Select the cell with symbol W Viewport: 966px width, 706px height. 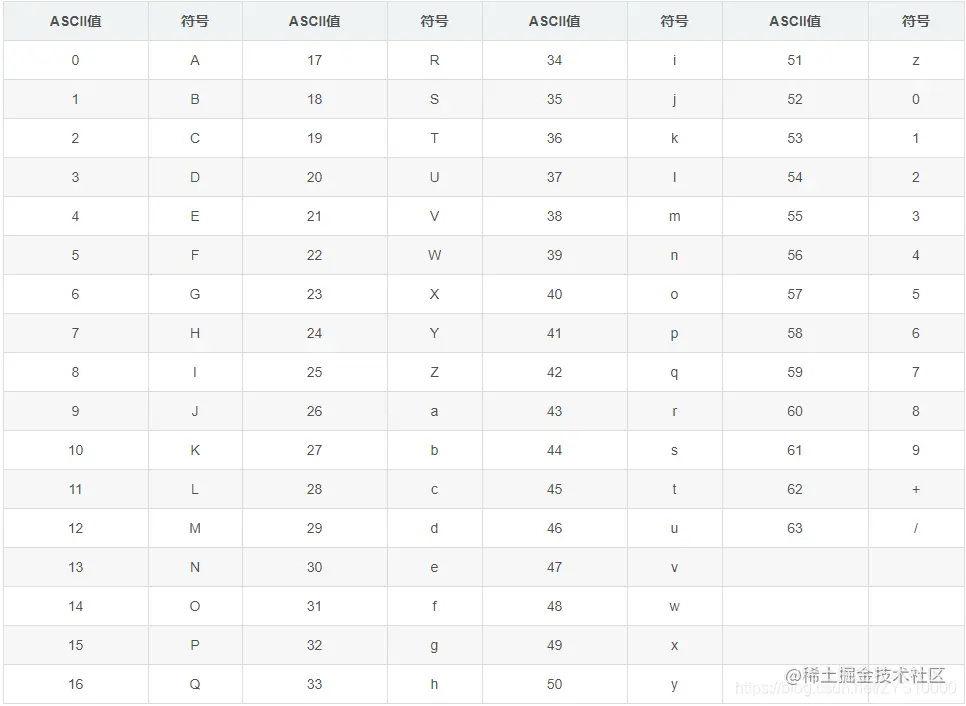pyautogui.click(x=435, y=255)
